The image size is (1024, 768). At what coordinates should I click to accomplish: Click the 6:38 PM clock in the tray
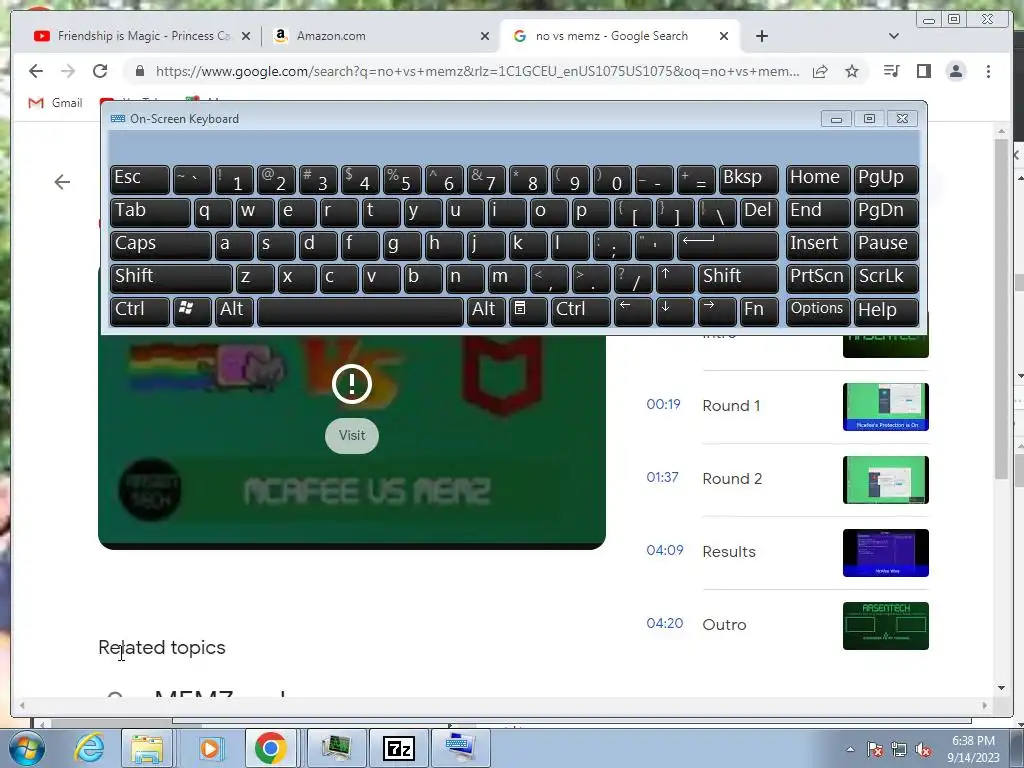click(974, 741)
